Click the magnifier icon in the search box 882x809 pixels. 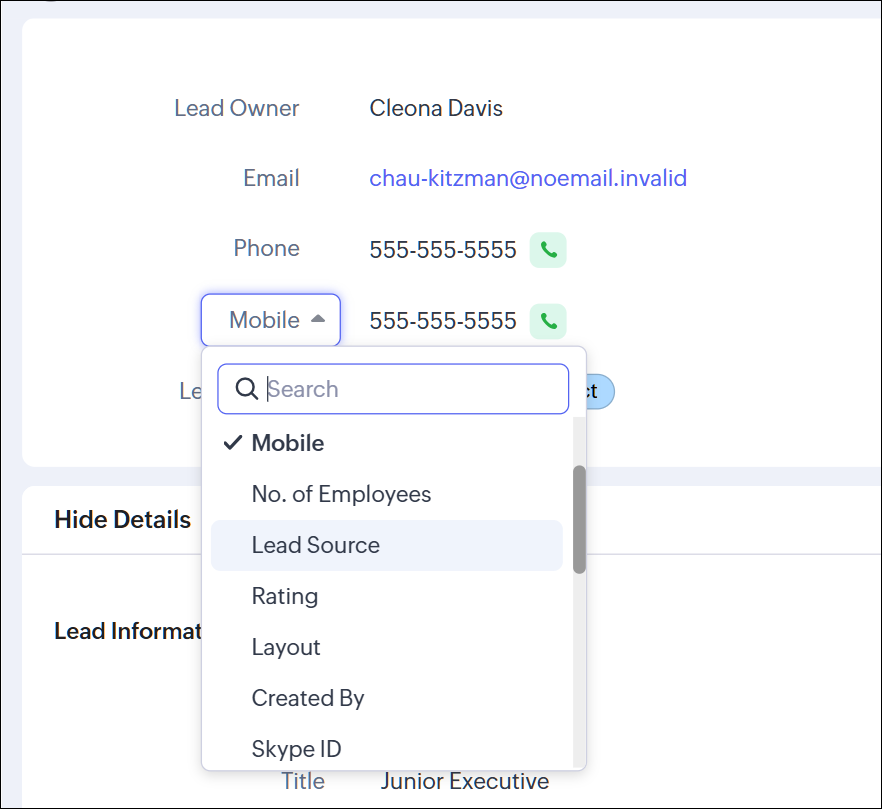pyautogui.click(x=246, y=389)
